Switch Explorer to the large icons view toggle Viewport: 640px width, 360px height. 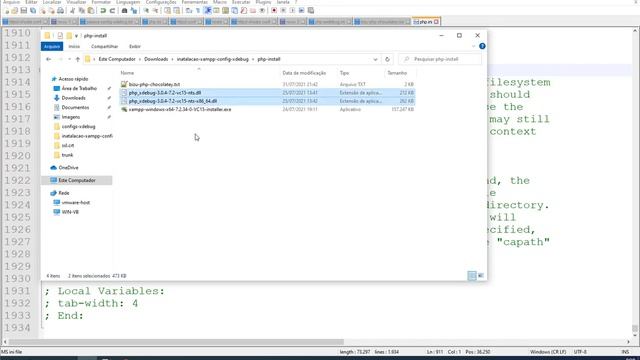[481, 276]
